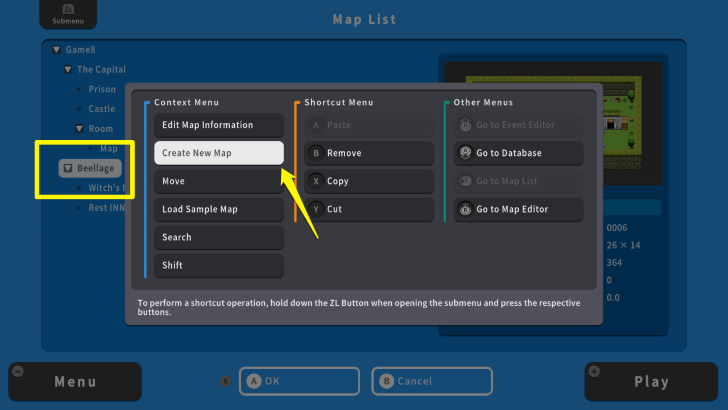The image size is (728, 410).
Task: Open the Menu button
Action: (x=75, y=382)
